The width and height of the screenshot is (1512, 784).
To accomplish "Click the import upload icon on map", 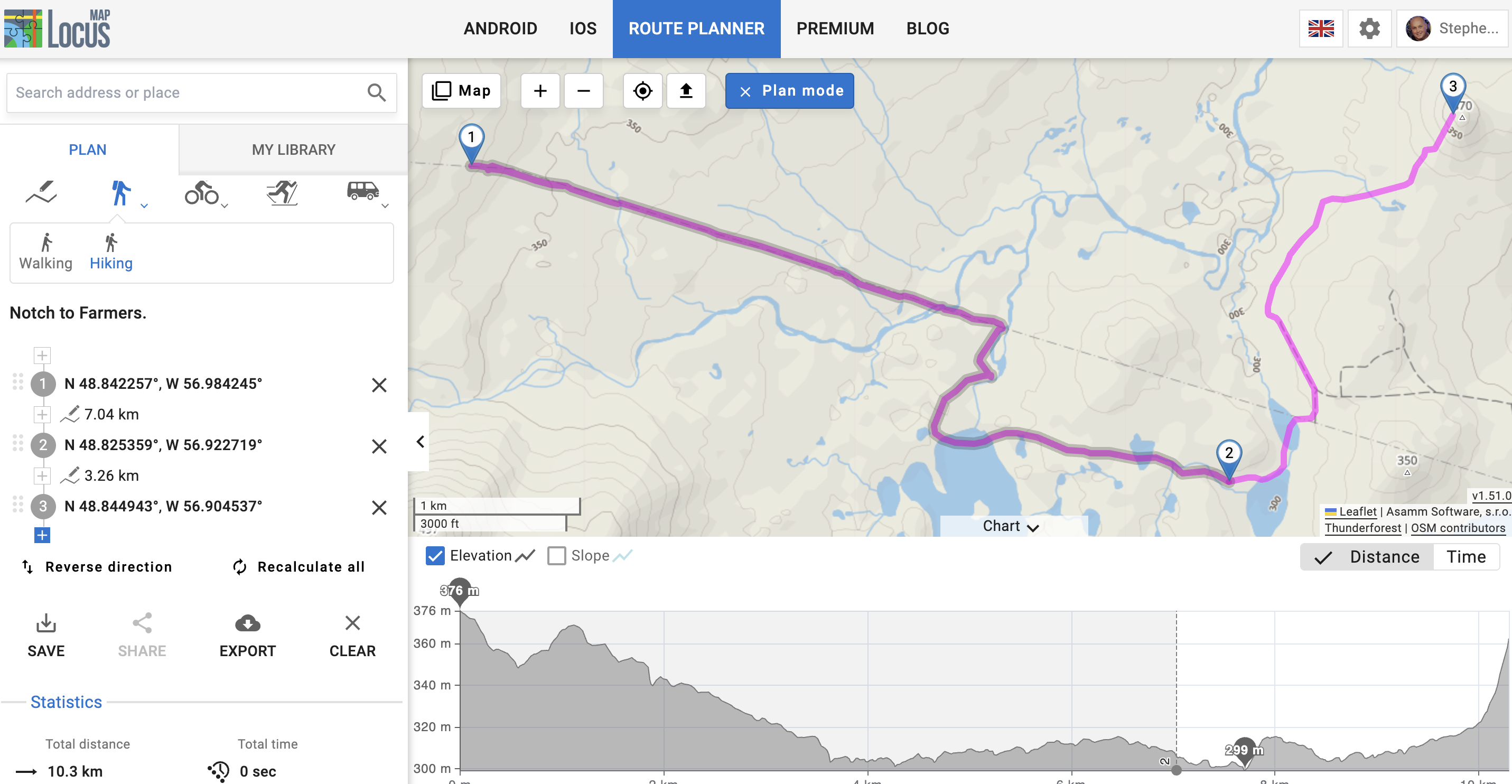I will [x=686, y=91].
